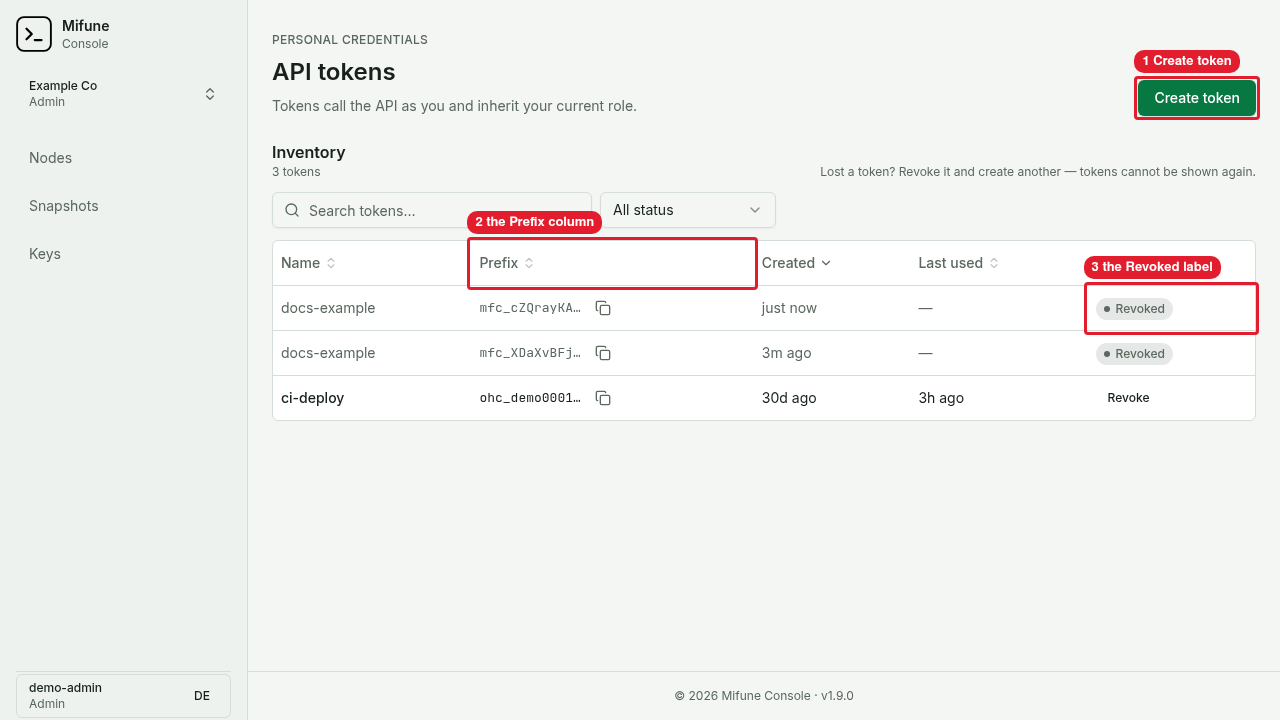Toggle Created column sort chevron
Screen dimensions: 1280x720
(x=826, y=263)
